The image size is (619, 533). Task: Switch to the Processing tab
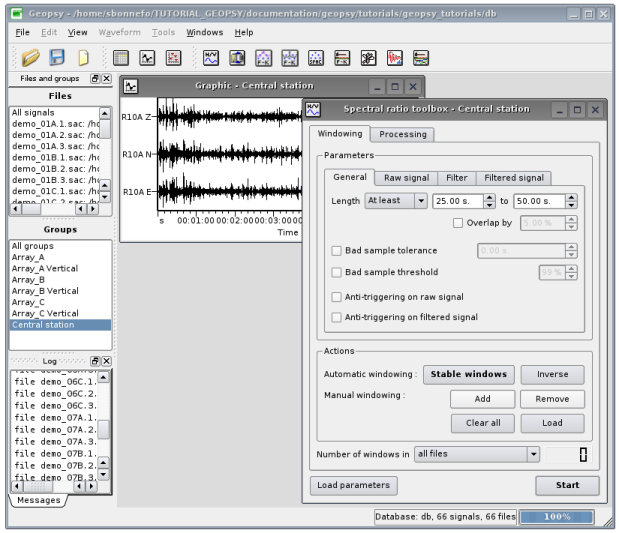[402, 134]
